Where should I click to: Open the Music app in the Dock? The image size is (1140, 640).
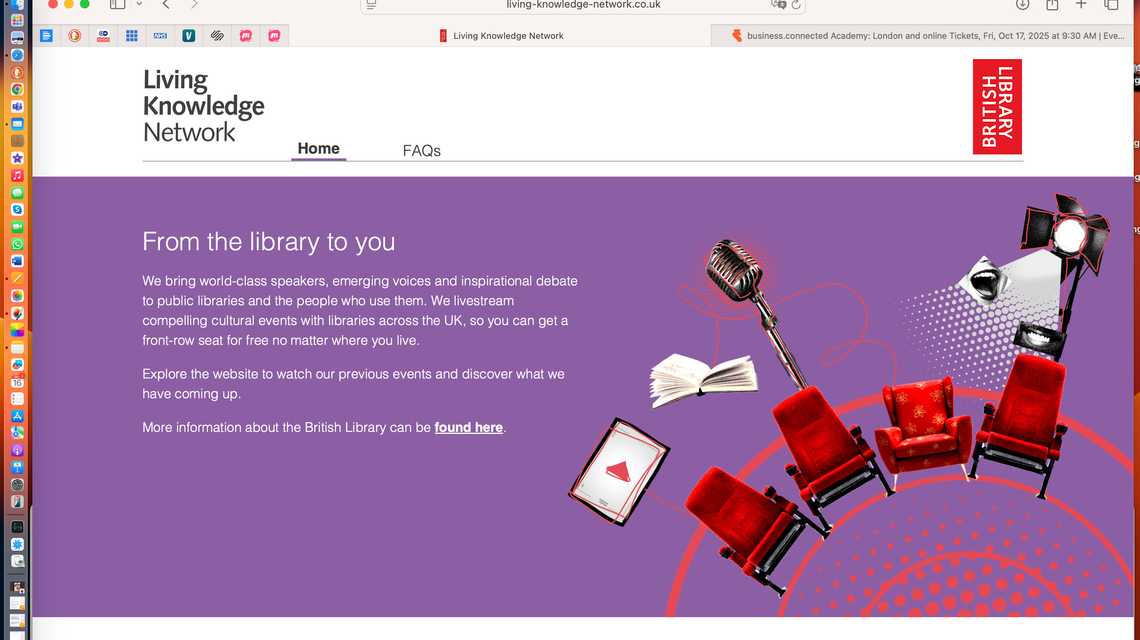pos(17,175)
